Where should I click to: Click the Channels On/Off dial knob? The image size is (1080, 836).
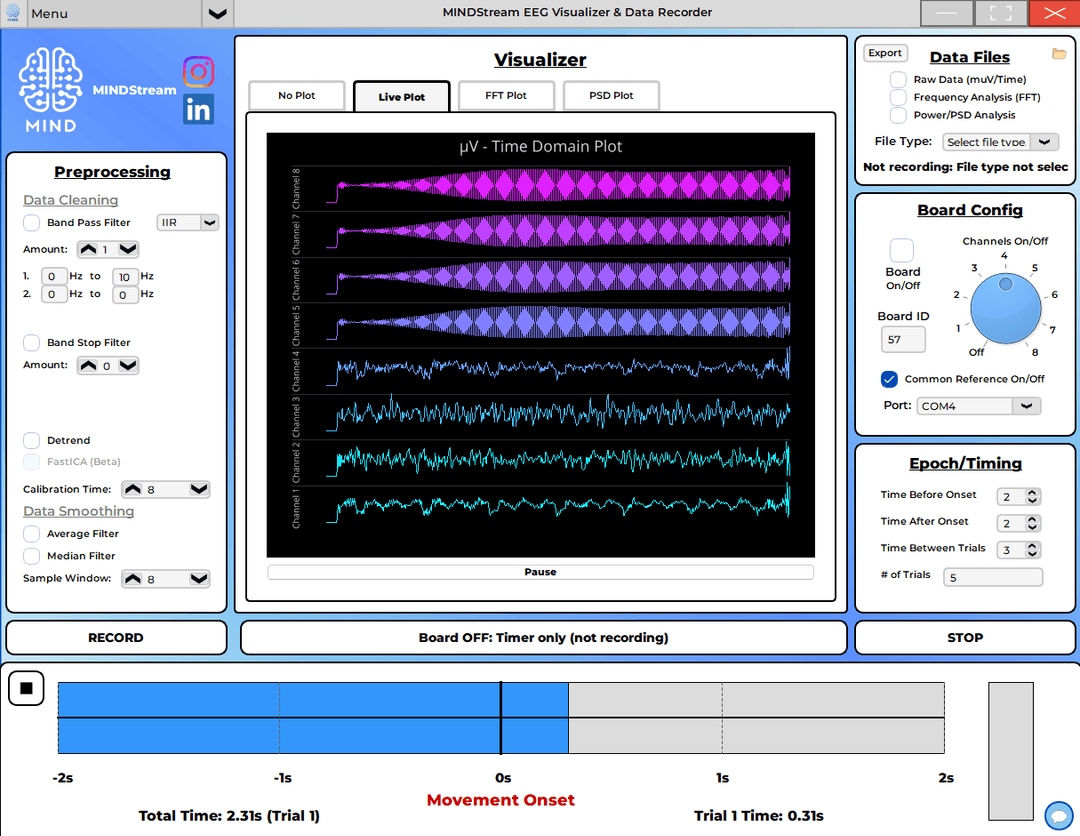(x=1004, y=306)
